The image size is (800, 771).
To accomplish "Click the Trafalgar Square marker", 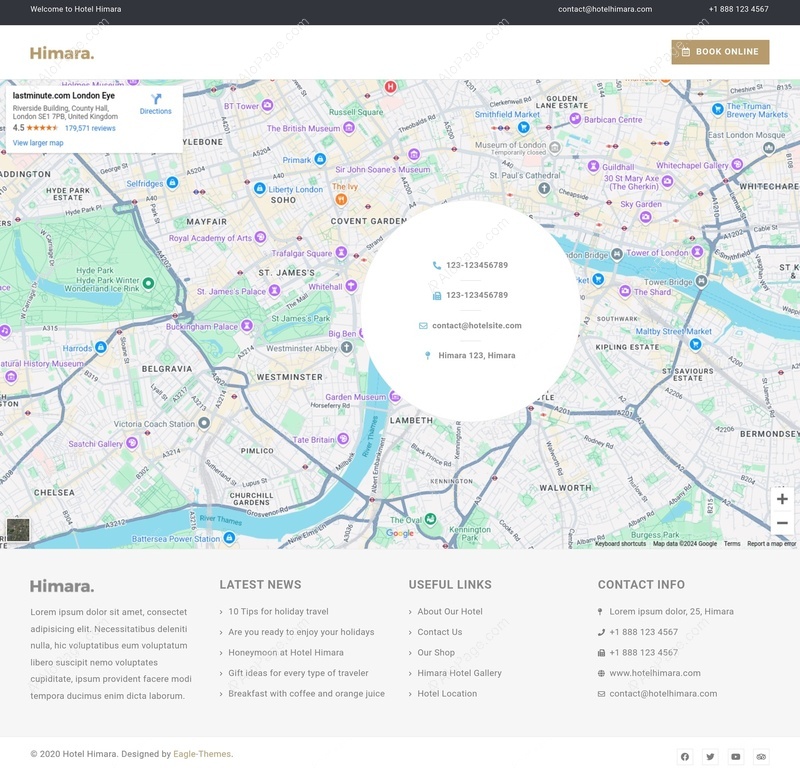I will click(x=341, y=253).
